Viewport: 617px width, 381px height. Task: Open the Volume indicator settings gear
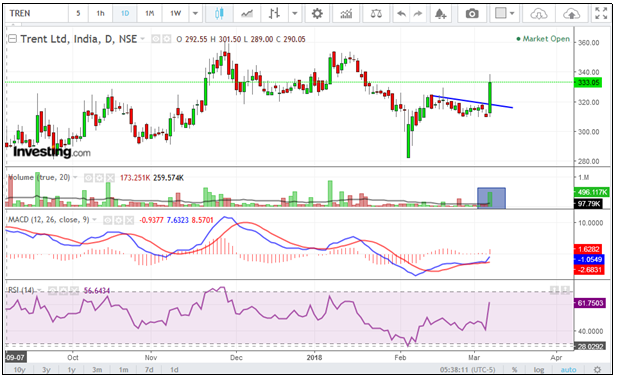[x=99, y=178]
